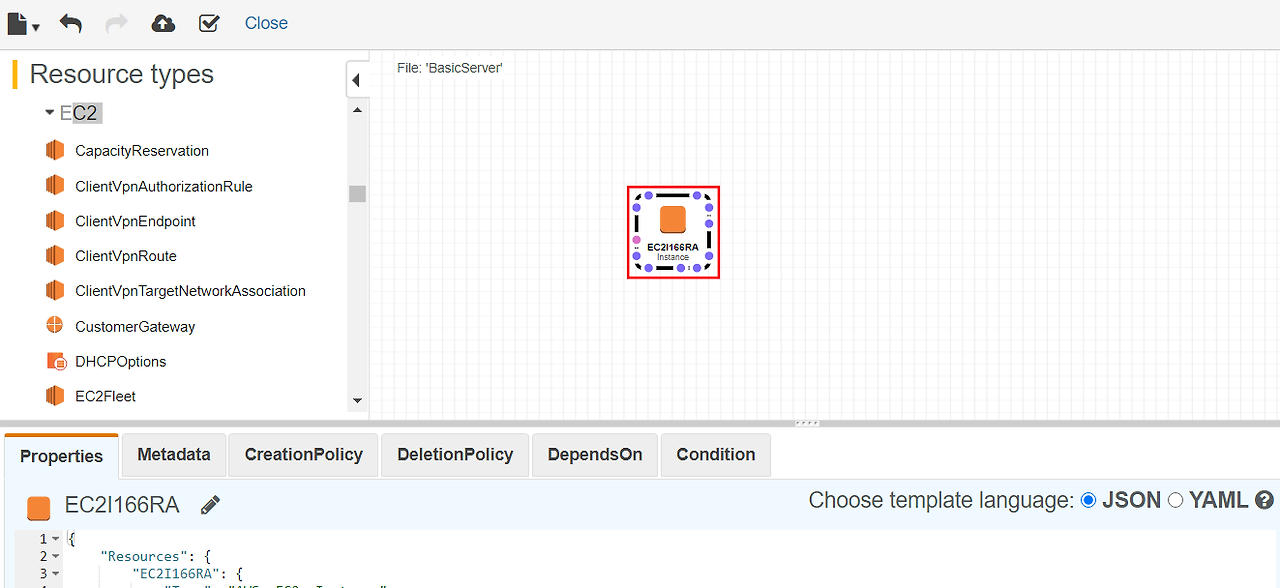Open template language help question icon
The width and height of the screenshot is (1280, 588).
(1265, 500)
